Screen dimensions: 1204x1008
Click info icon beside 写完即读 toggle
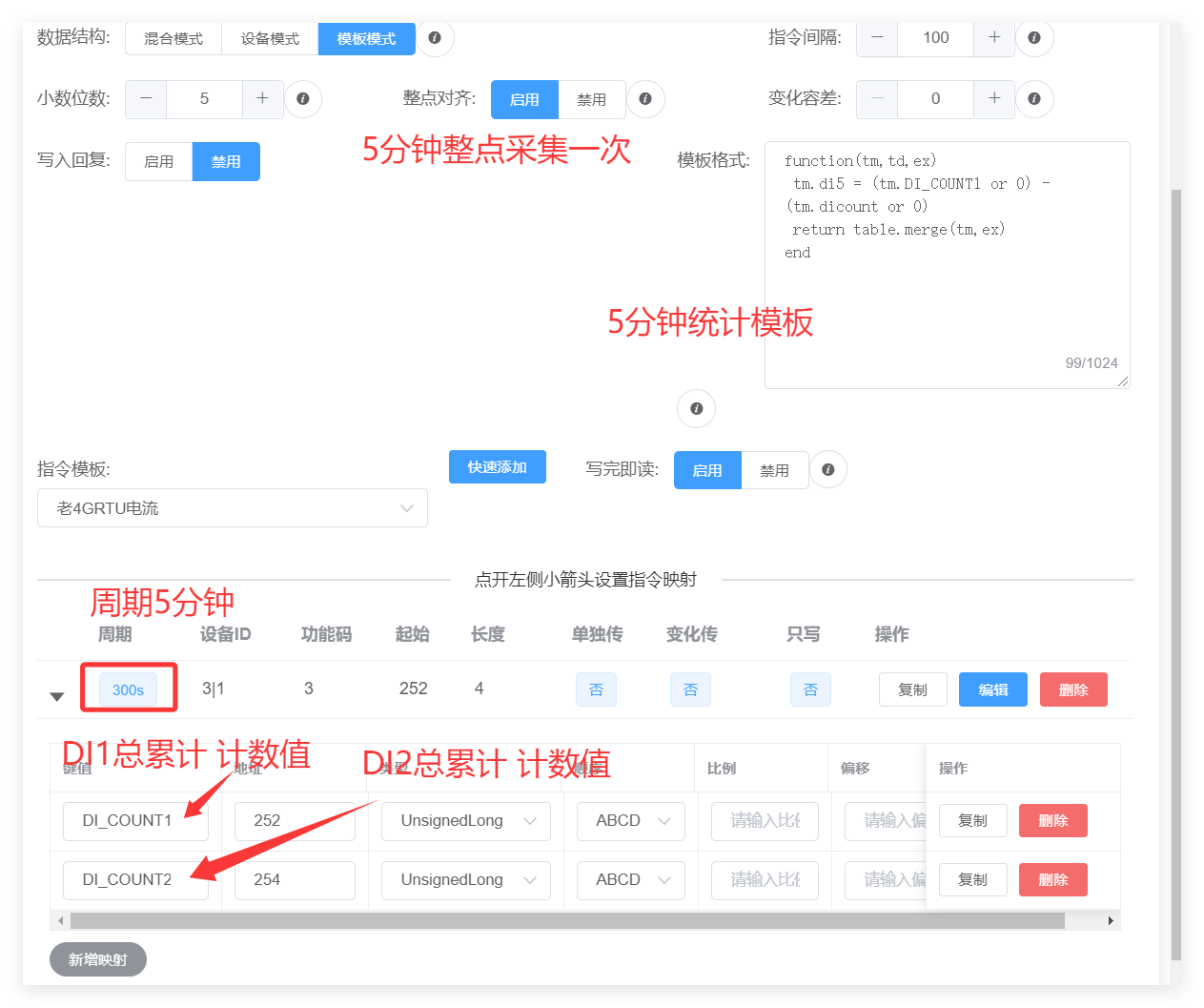click(x=828, y=470)
